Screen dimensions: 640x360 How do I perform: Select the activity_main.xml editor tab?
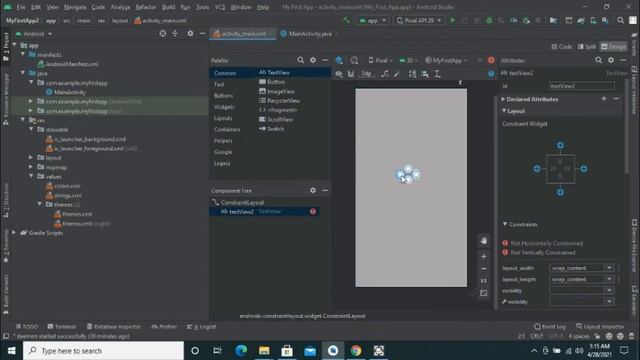click(x=243, y=34)
